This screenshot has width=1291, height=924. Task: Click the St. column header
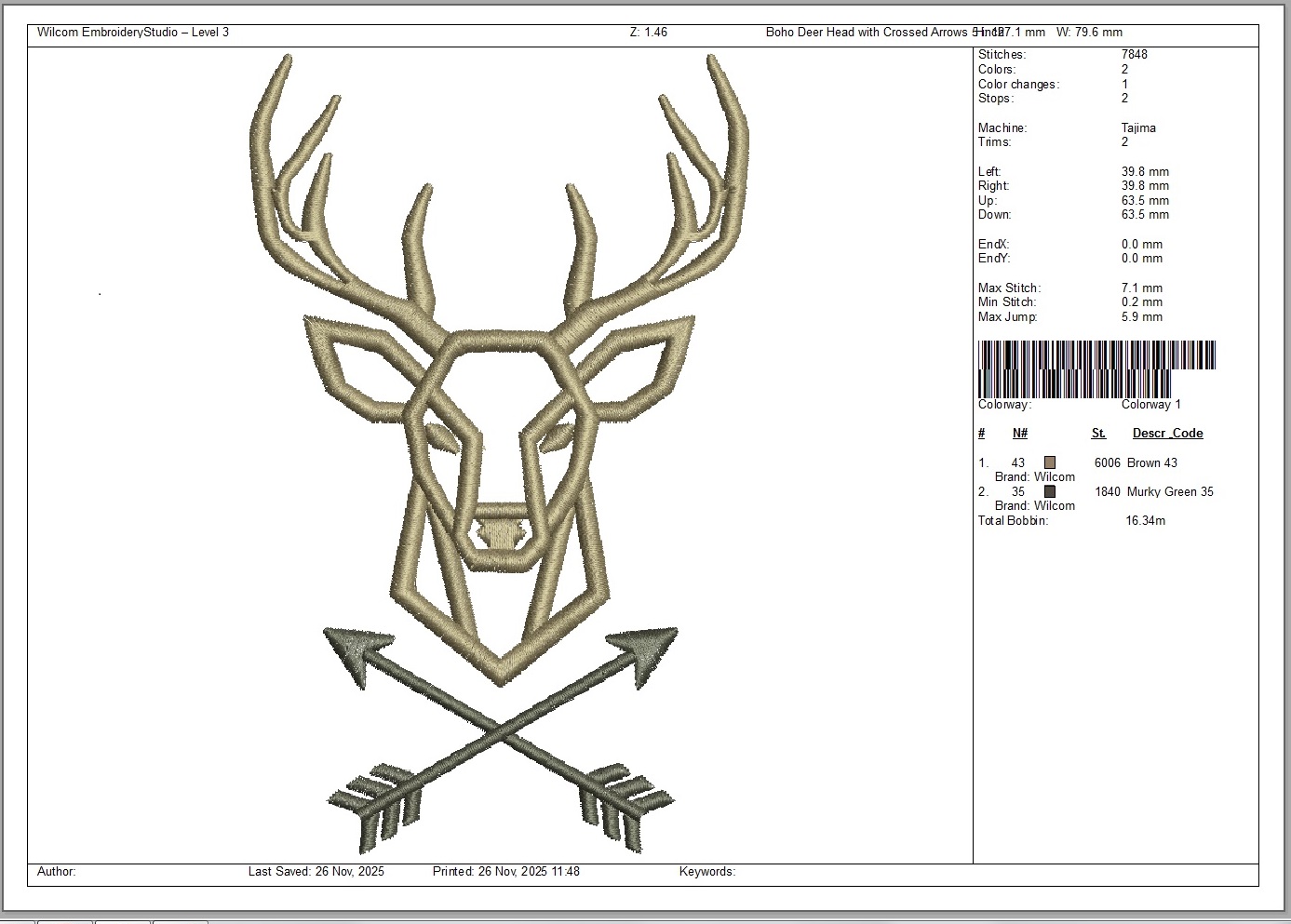tap(1098, 433)
